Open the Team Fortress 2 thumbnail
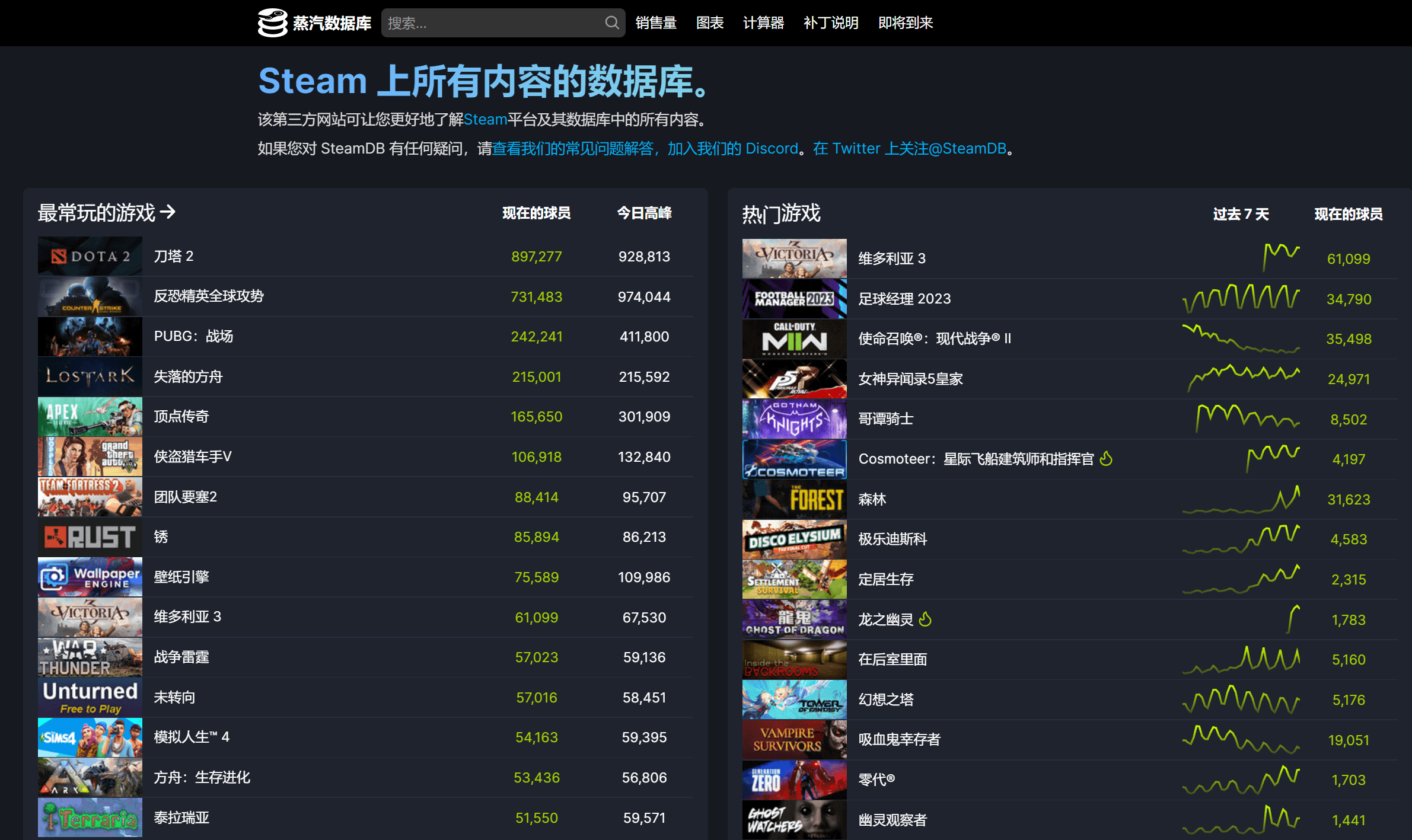 pos(90,497)
